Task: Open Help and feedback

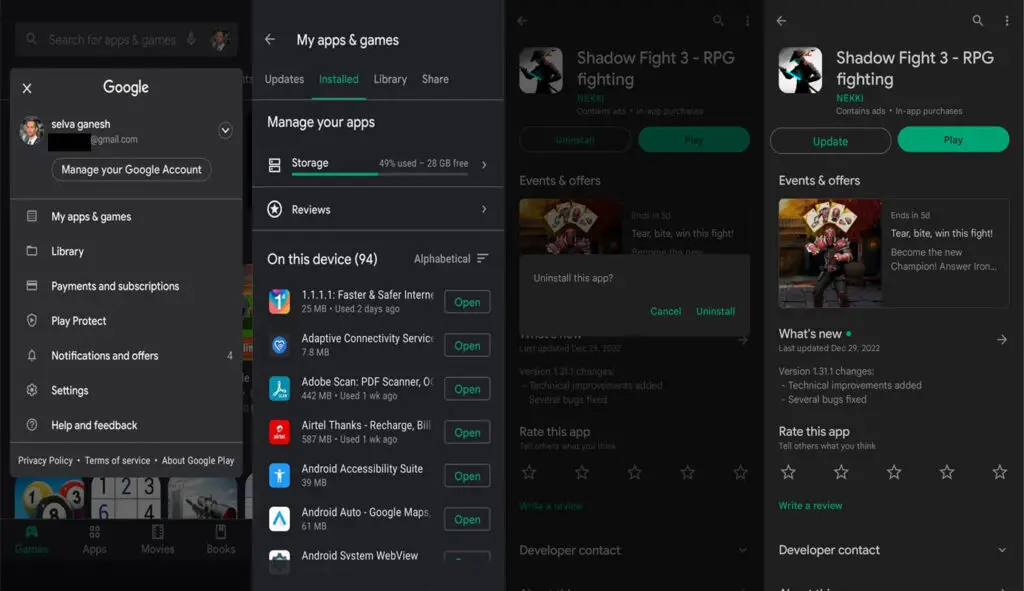Action: (127, 425)
